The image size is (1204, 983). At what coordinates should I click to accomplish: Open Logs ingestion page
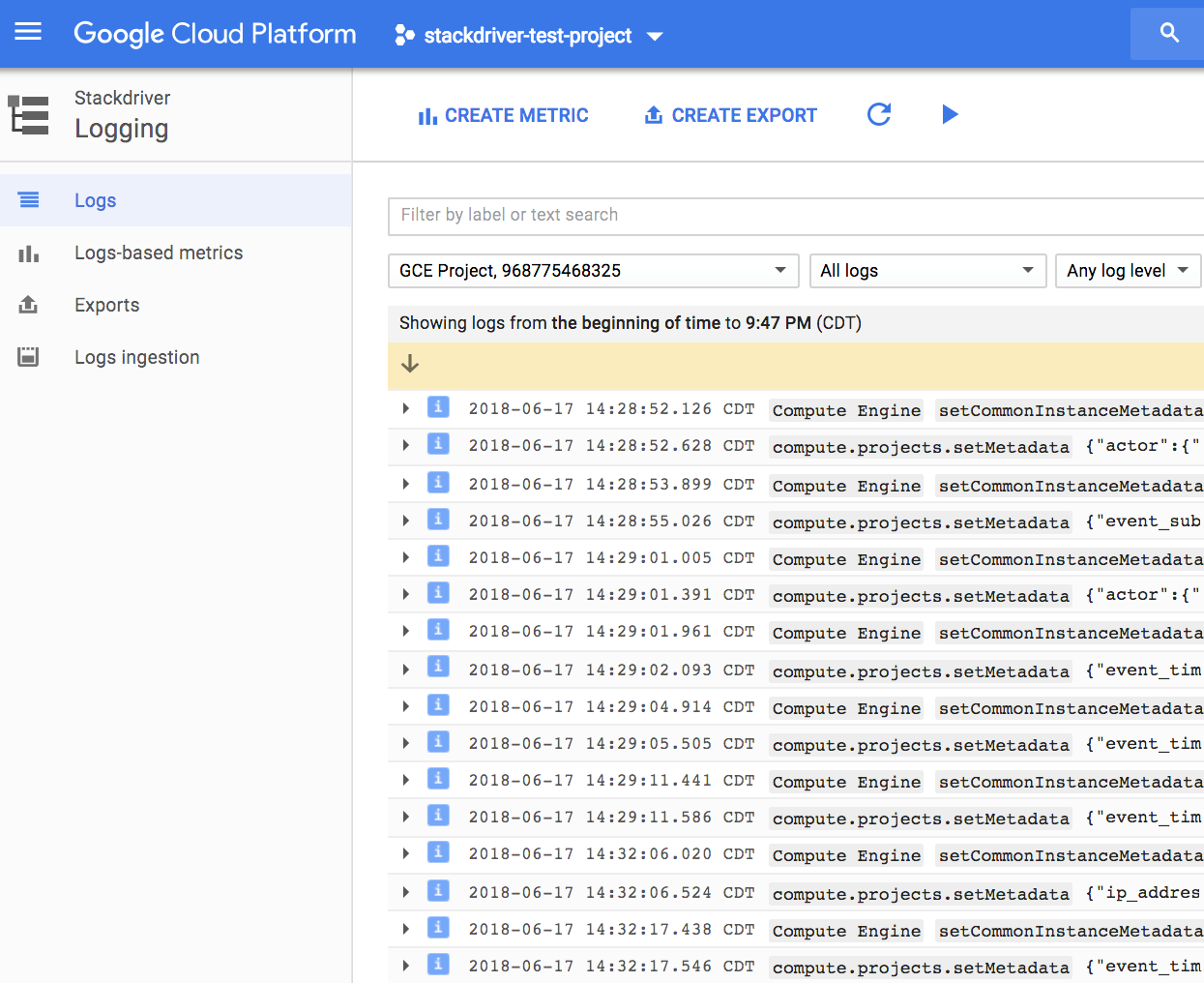(175, 357)
